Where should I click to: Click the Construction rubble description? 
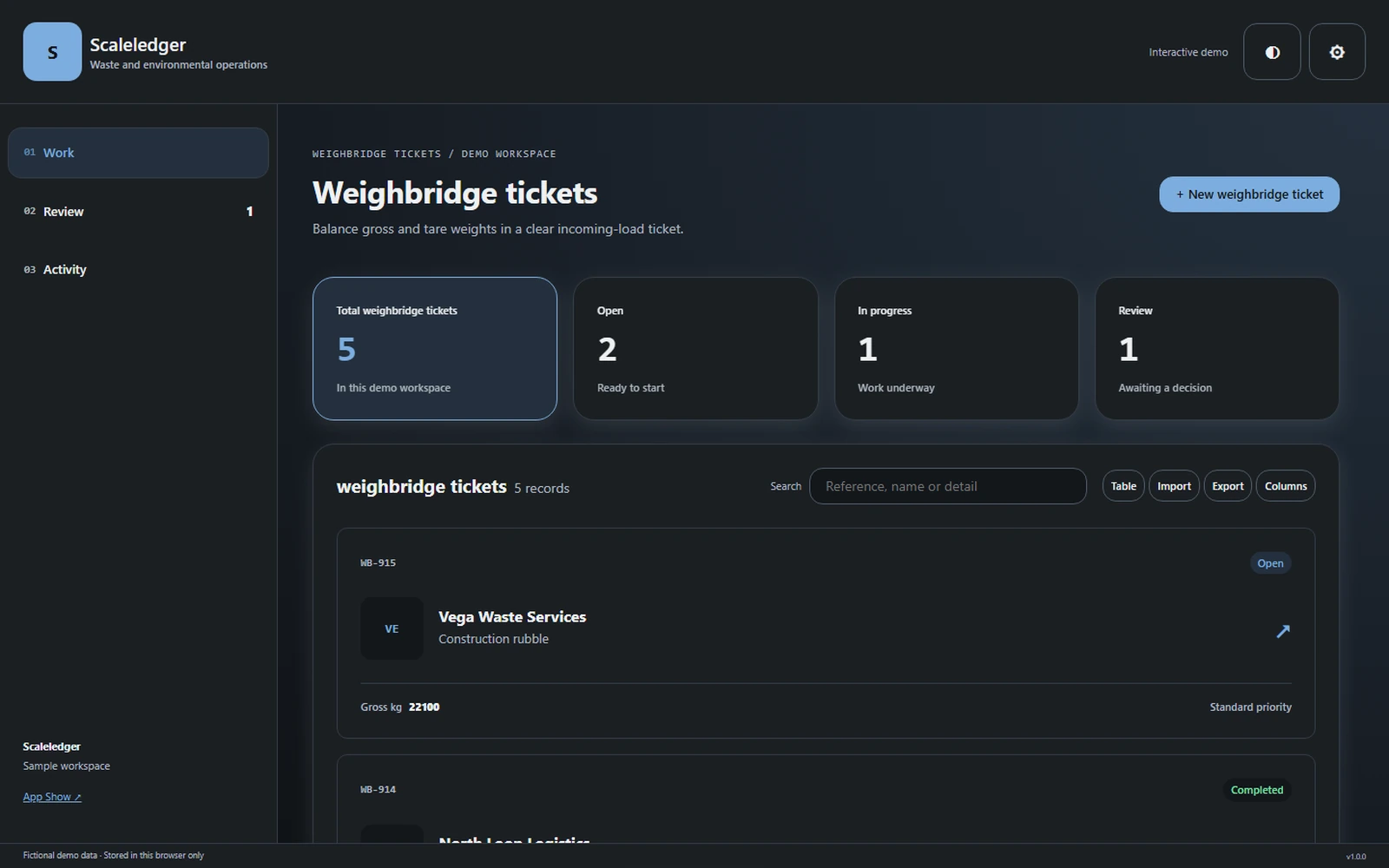click(493, 639)
